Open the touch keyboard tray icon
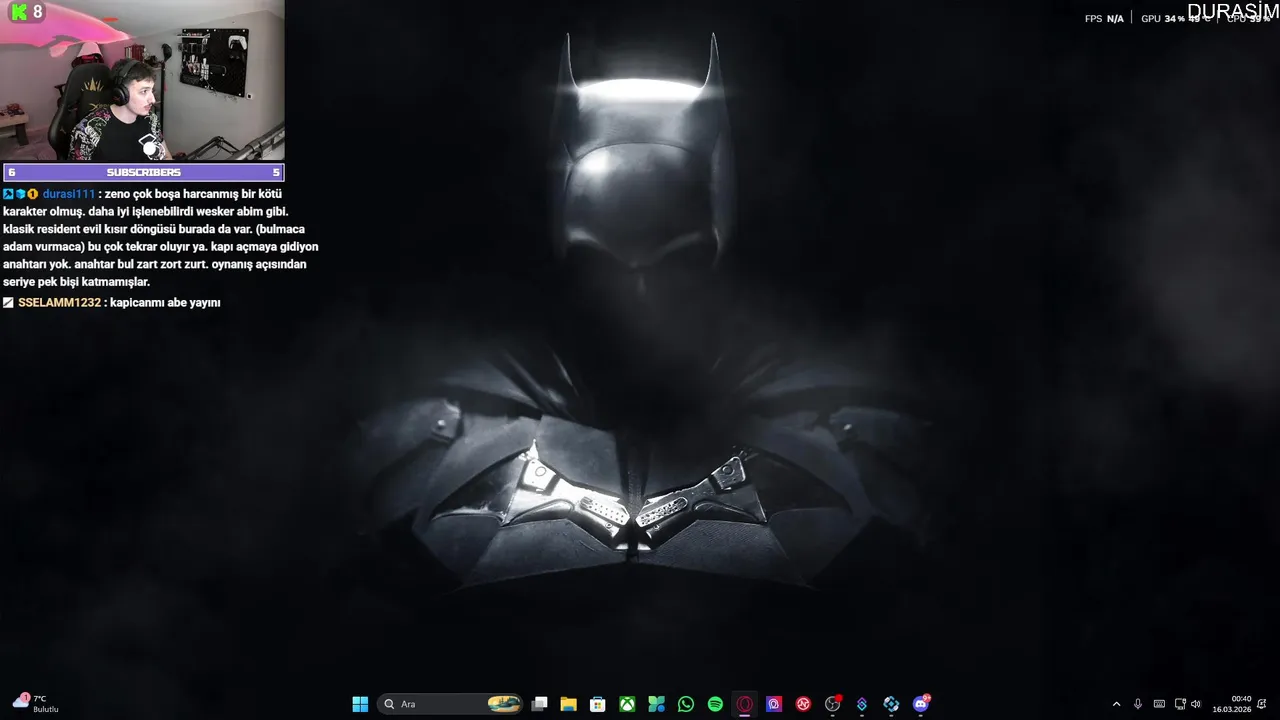This screenshot has width=1280, height=720. [x=1159, y=704]
